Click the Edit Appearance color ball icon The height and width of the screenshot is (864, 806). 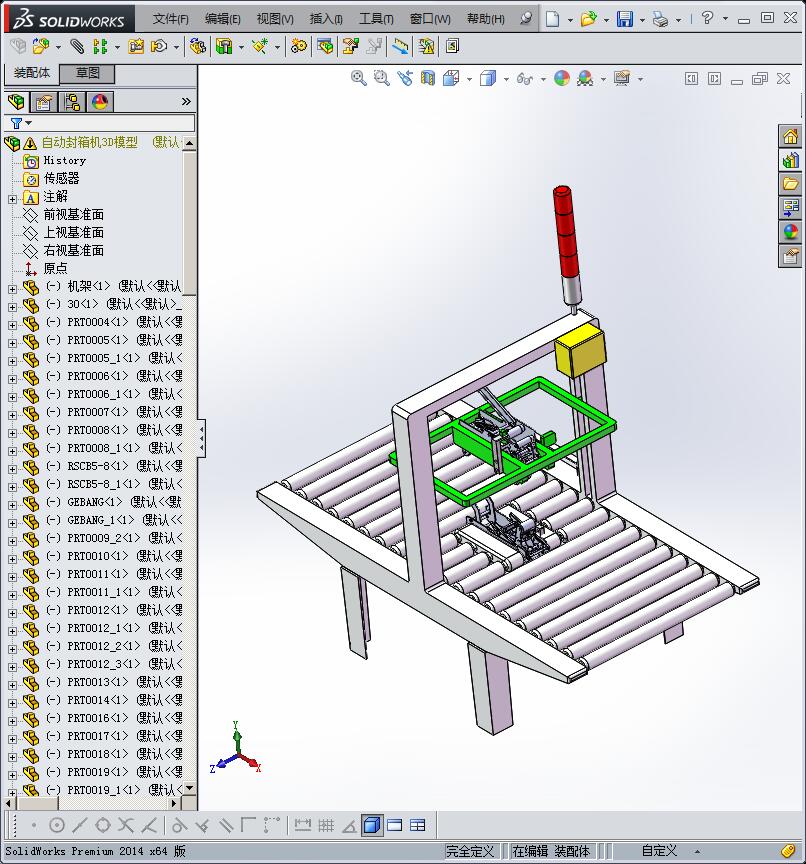[x=561, y=78]
